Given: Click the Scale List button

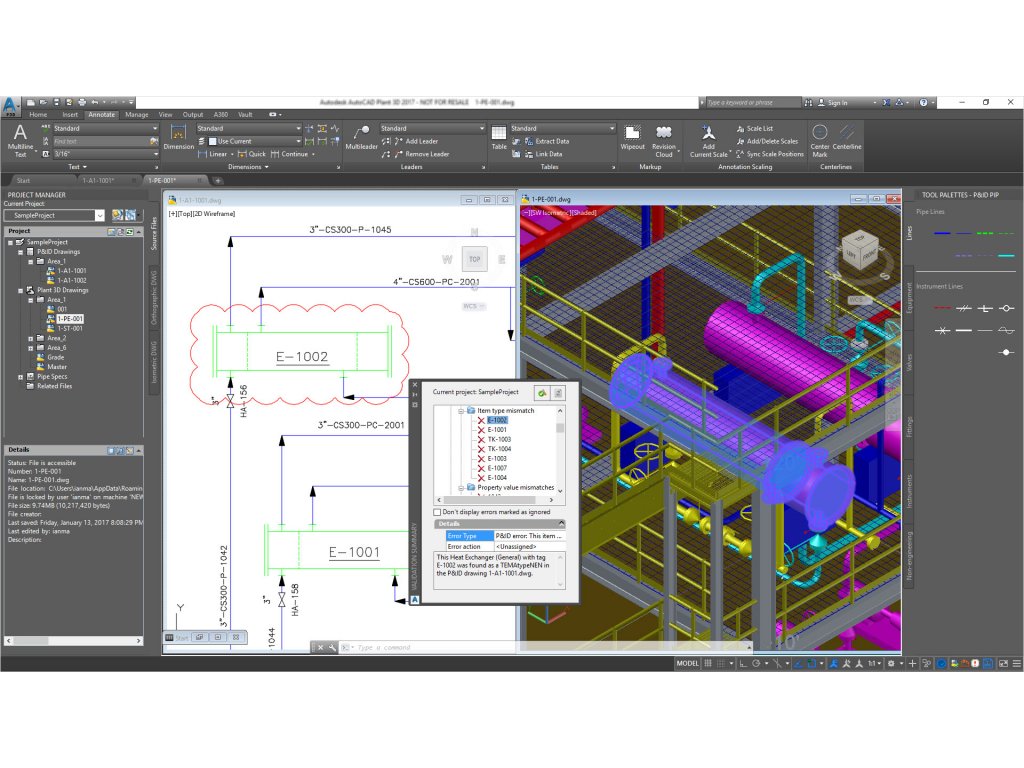Looking at the screenshot, I should pyautogui.click(x=754, y=129).
